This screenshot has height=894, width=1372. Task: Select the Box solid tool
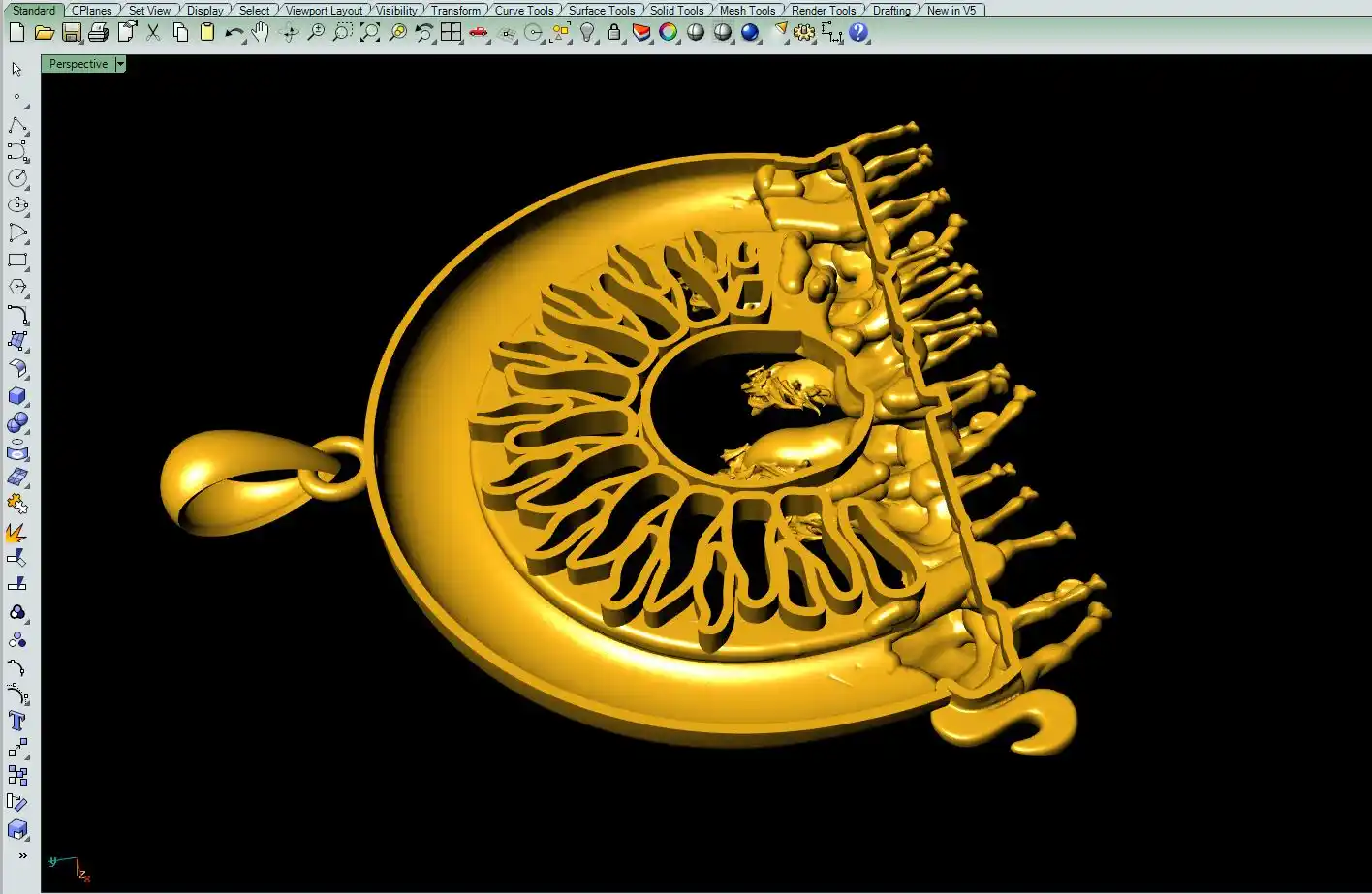[x=16, y=396]
